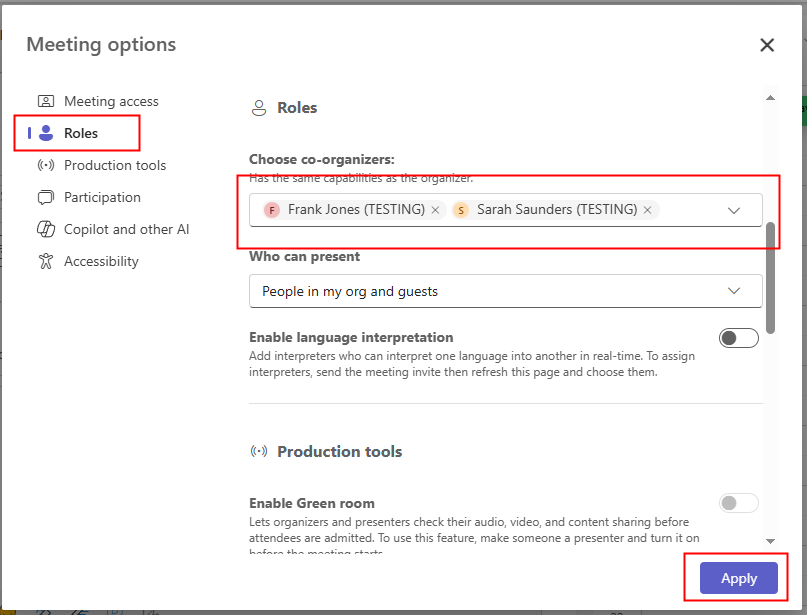Click the Participation chat icon
Screen dimensions: 807x615
(45, 197)
